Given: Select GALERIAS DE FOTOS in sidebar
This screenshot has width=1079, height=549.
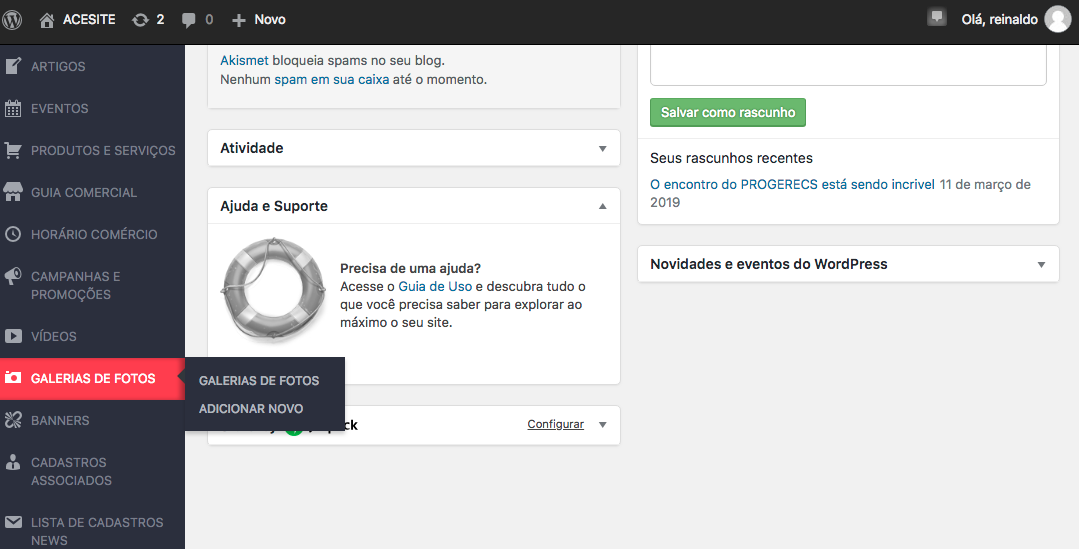Looking at the screenshot, I should click(92, 378).
